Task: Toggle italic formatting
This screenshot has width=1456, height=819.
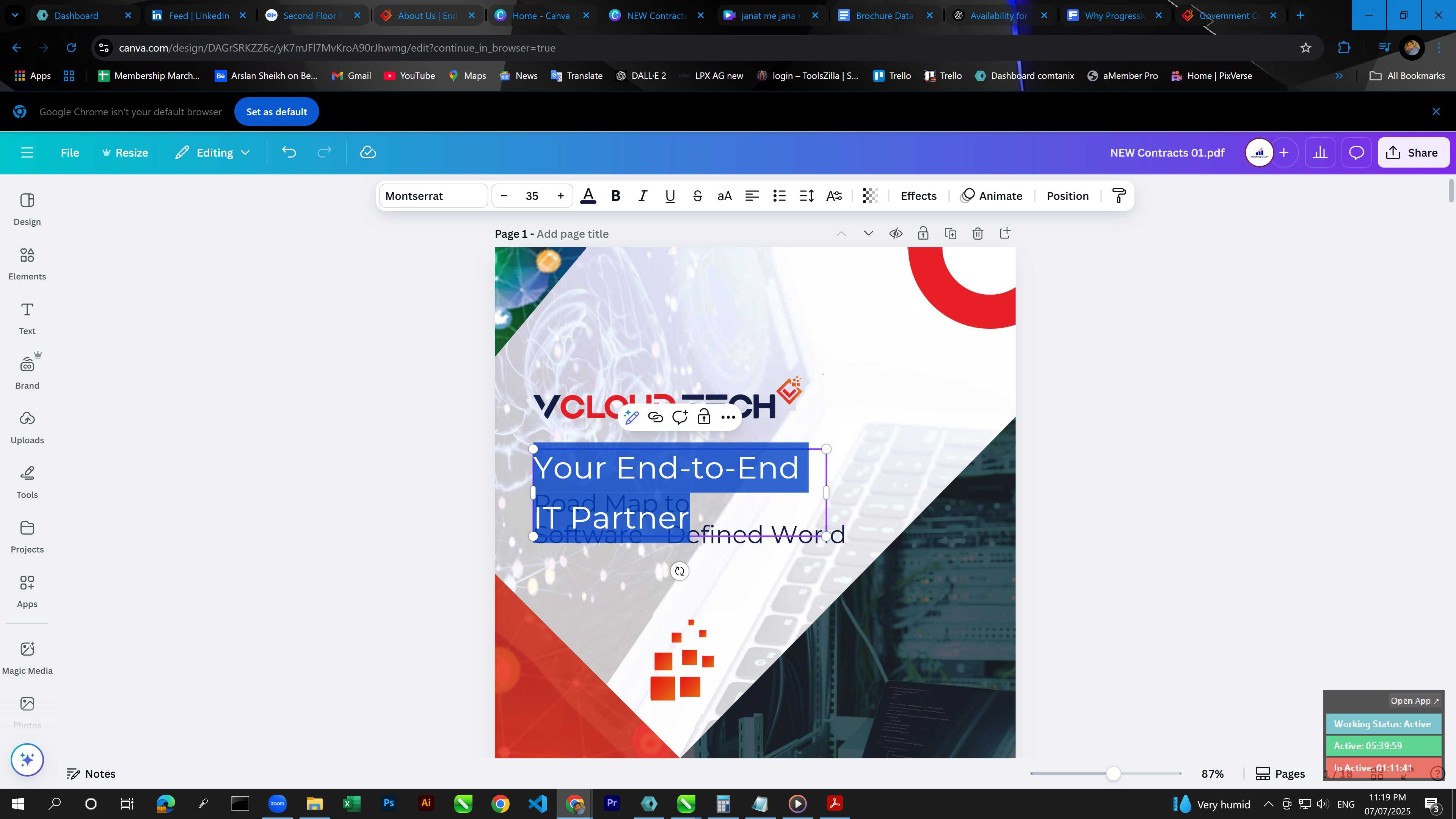Action: point(643,196)
